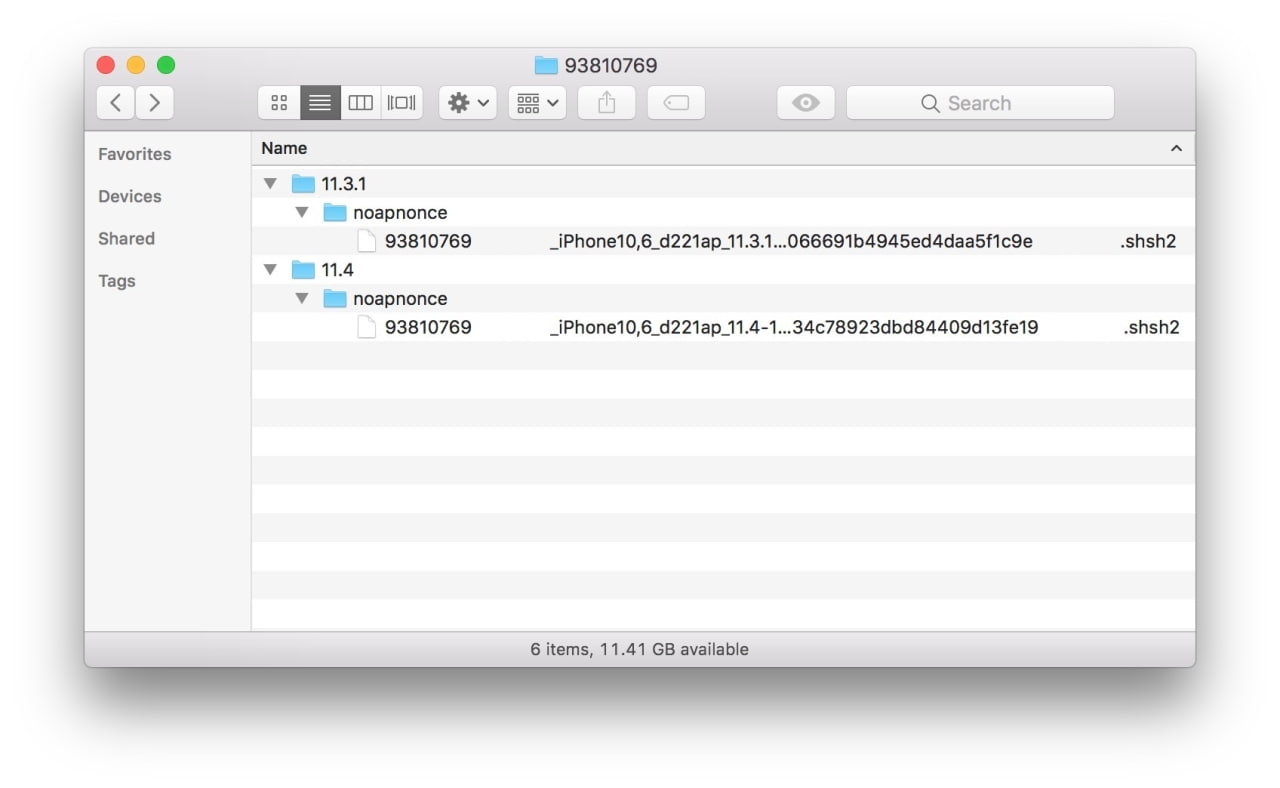Image resolution: width=1280 pixels, height=788 pixels.
Task: Go forward to next folder
Action: [154, 103]
